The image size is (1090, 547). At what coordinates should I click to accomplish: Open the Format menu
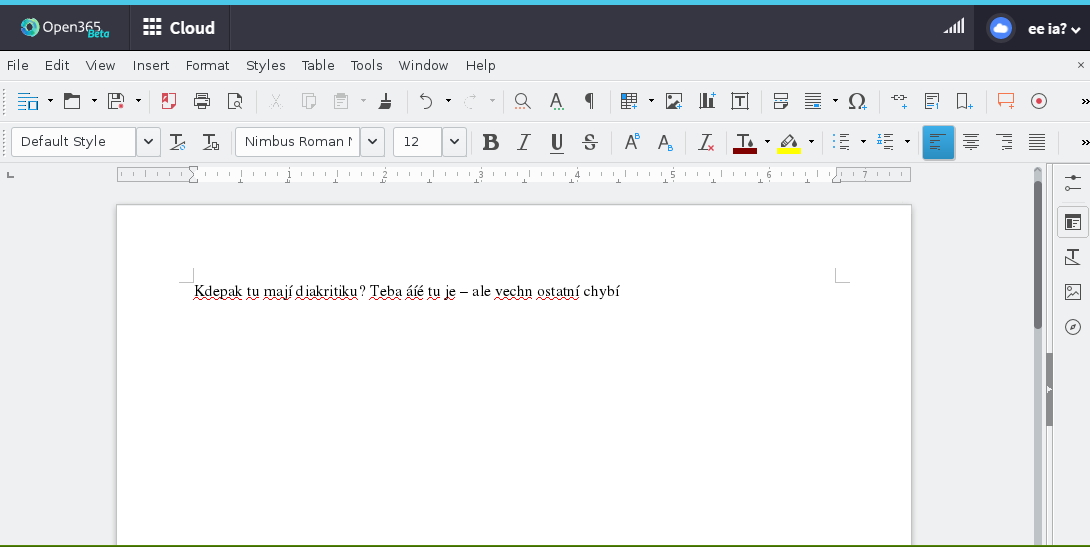[x=207, y=65]
